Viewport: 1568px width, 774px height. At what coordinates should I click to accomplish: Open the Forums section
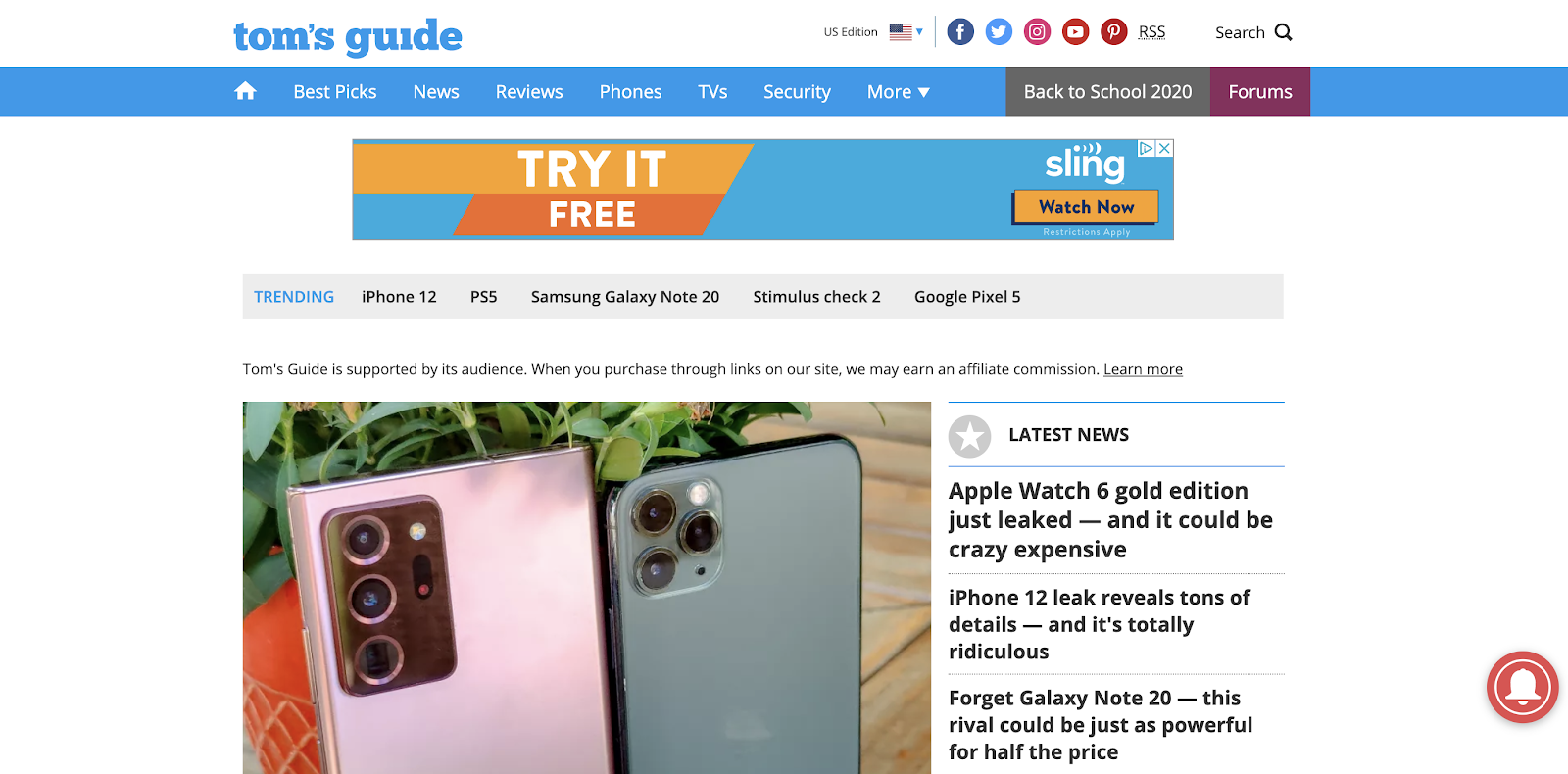(x=1260, y=91)
